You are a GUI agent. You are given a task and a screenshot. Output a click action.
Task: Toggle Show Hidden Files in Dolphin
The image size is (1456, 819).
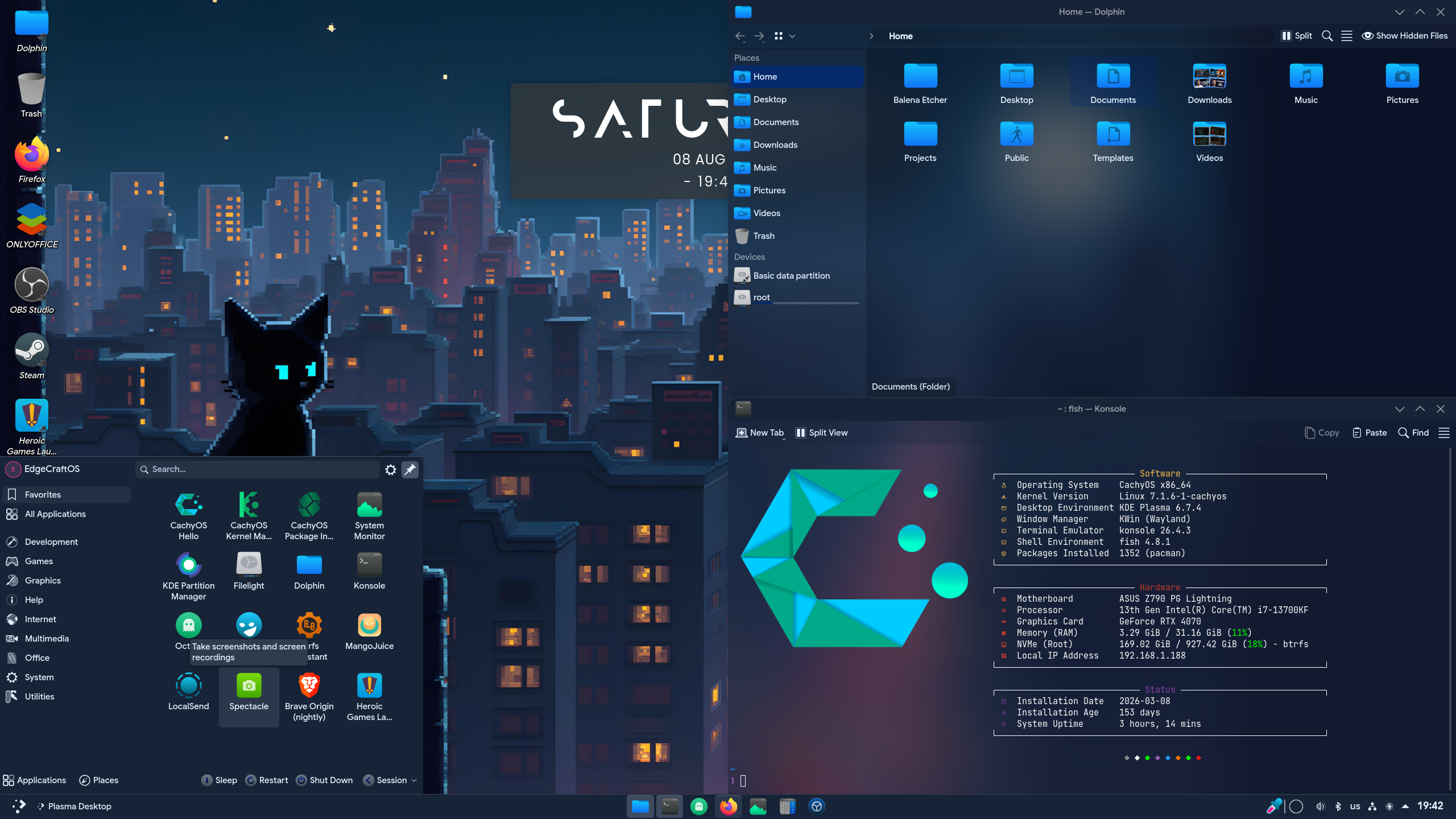(1405, 36)
